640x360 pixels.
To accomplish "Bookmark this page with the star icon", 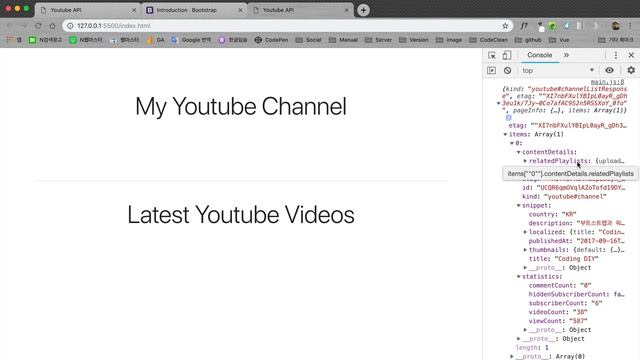I will (x=505, y=26).
